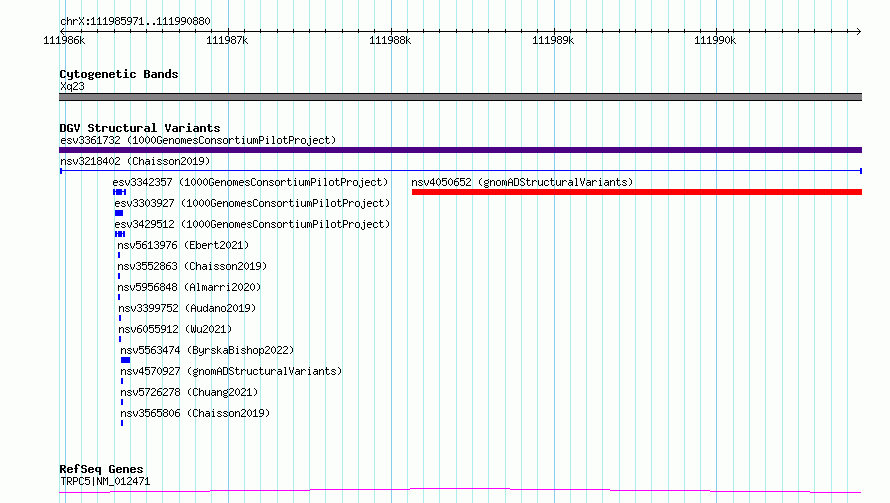Click the 111987k ruler tick label
890x503 pixels.
point(227,40)
